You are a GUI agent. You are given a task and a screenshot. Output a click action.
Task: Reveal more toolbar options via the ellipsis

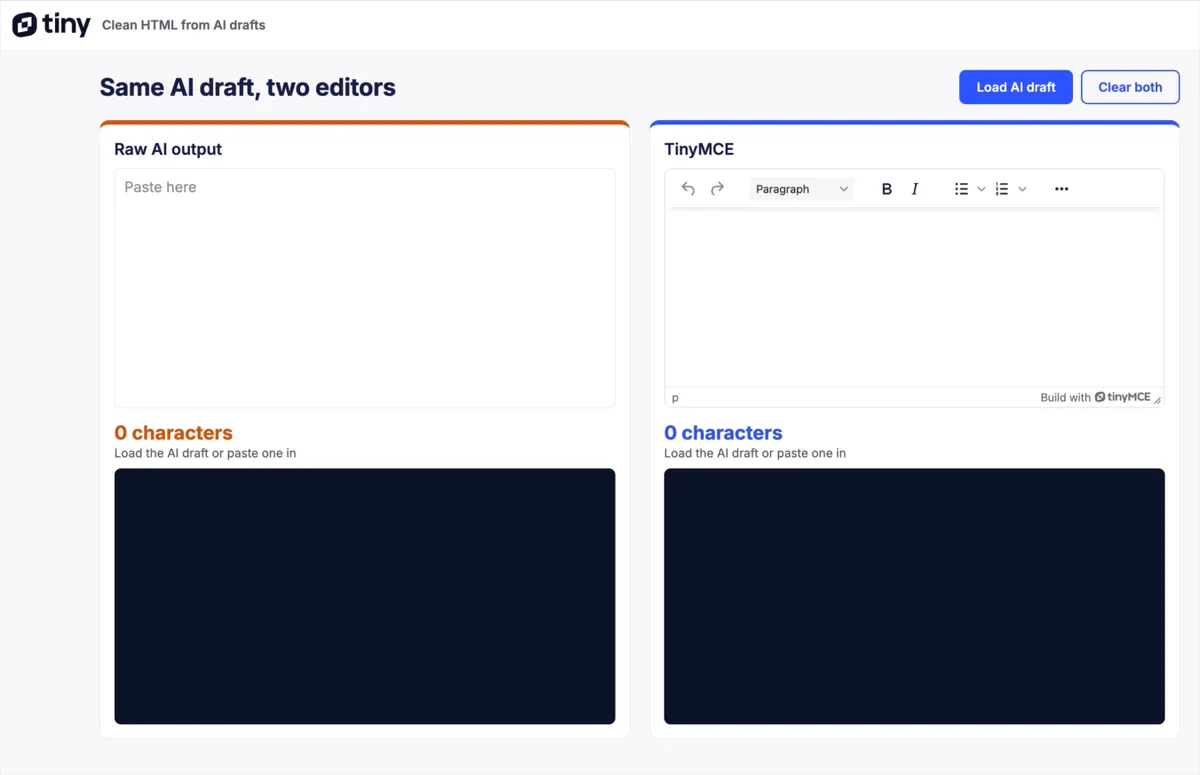click(1062, 189)
